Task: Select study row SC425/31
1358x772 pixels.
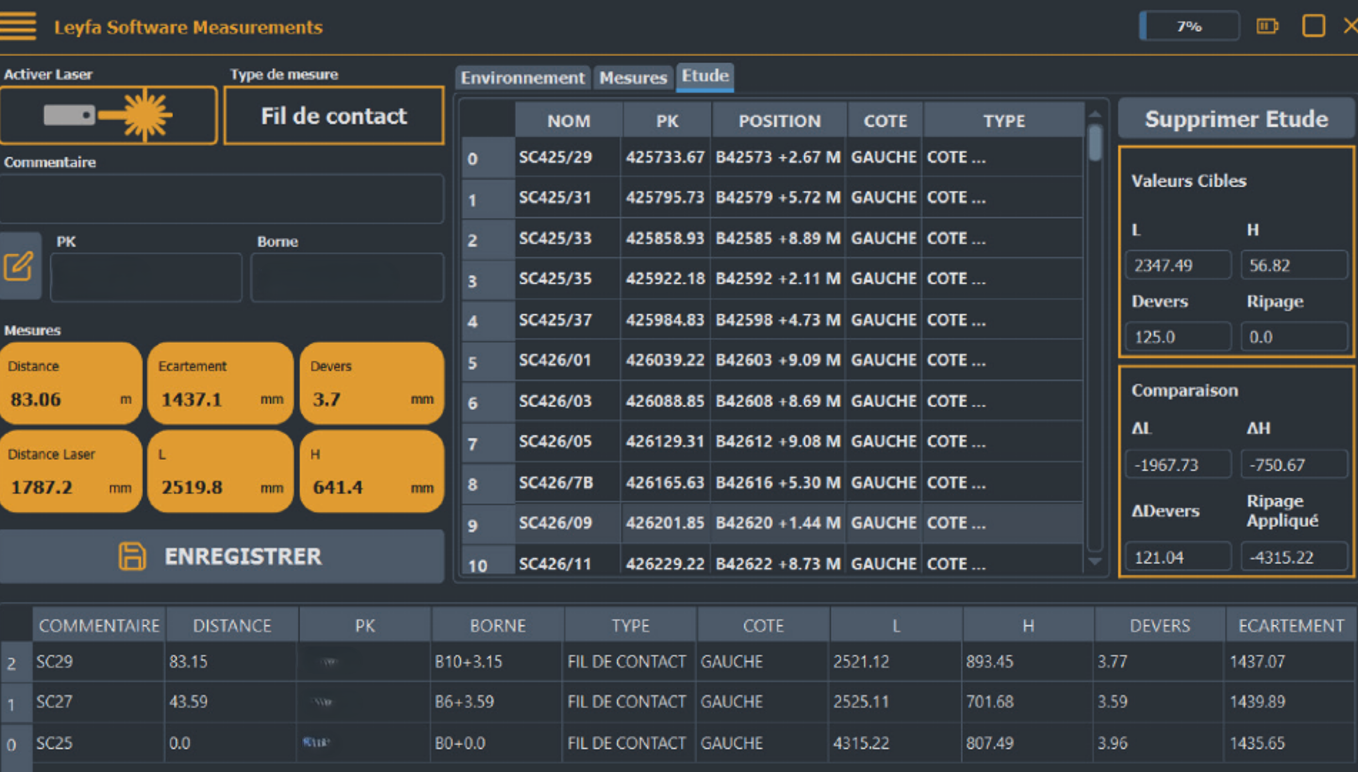Action: pos(772,198)
